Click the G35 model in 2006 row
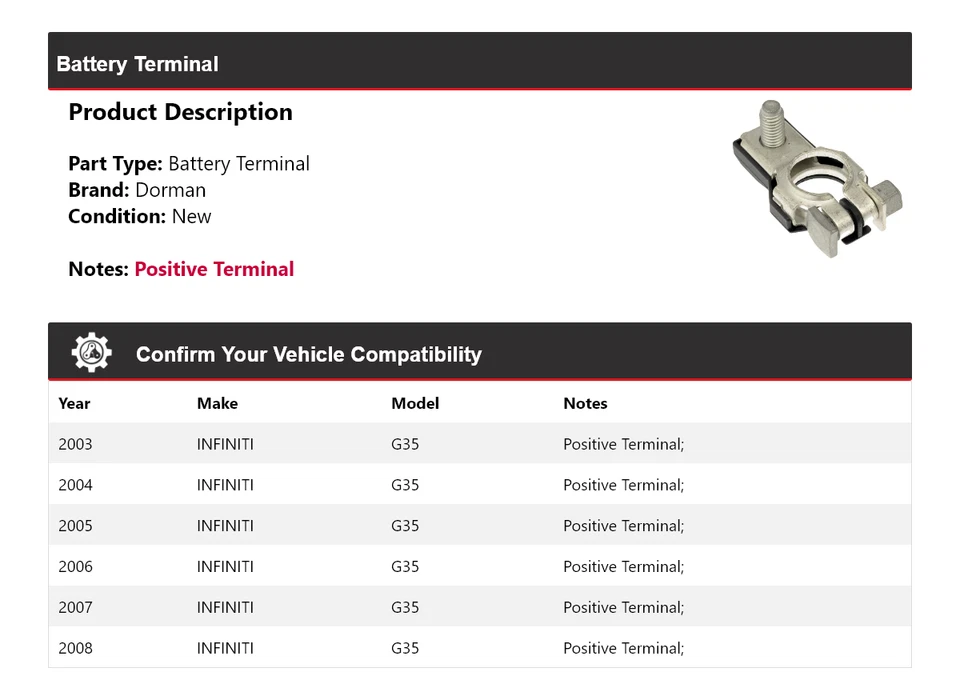This screenshot has height=700, width=960. click(x=405, y=567)
